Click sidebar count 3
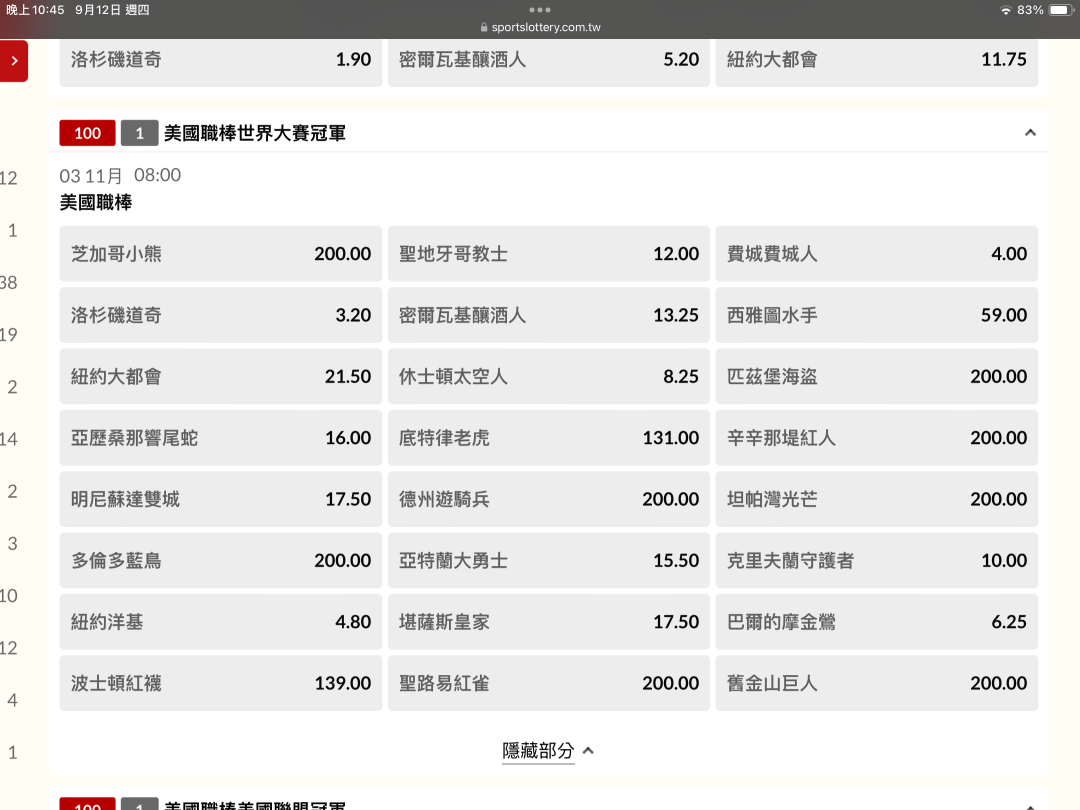Screen dimensions: 1080x810 [x=12, y=543]
